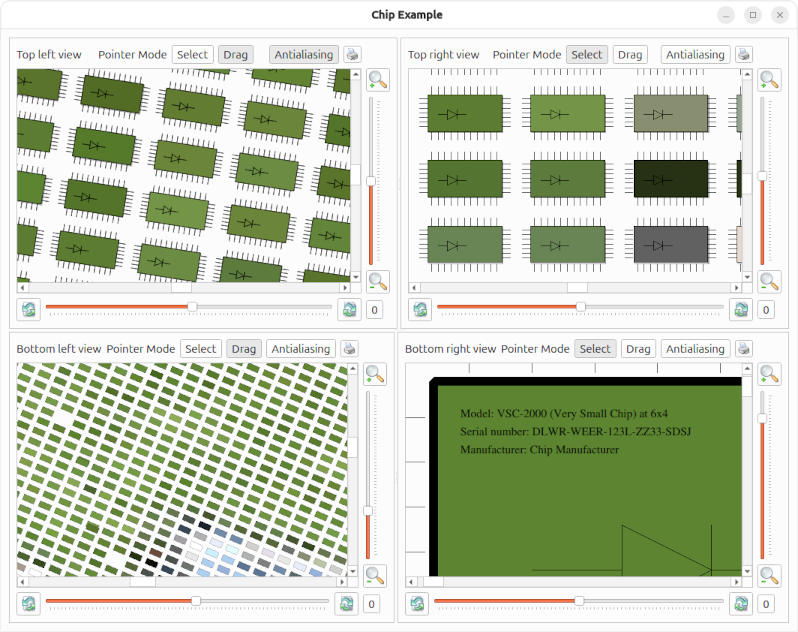Viewport: 798px width, 632px height.
Task: Enable Drag pointer mode in top right view
Action: (x=629, y=55)
